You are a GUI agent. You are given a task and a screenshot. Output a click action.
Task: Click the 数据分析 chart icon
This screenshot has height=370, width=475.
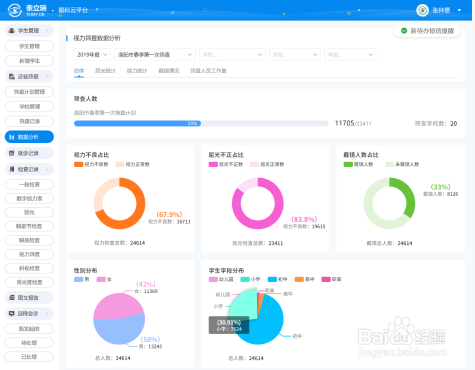[x=12, y=137]
